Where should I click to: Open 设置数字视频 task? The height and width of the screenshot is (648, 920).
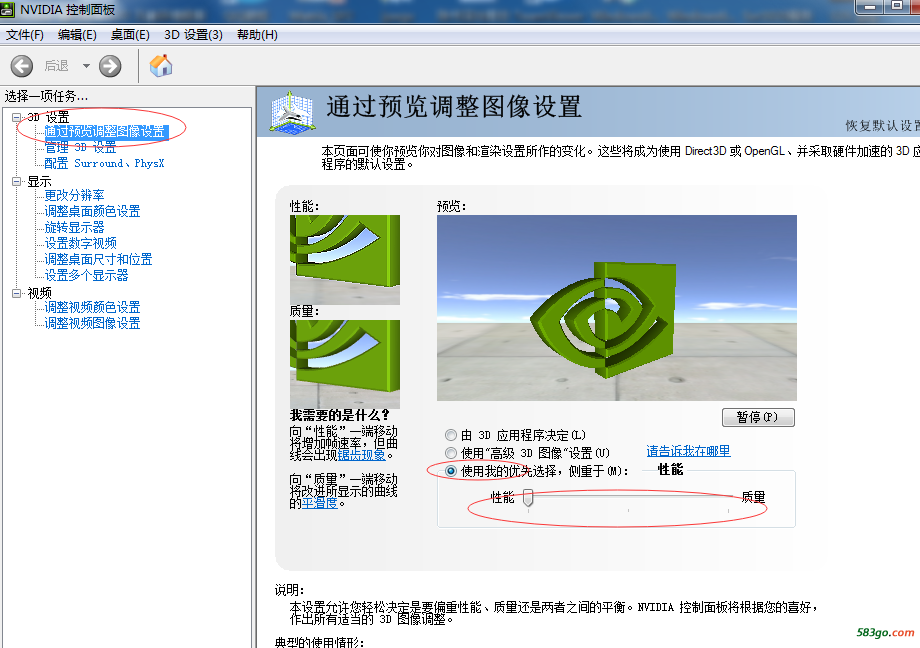pyautogui.click(x=80, y=243)
